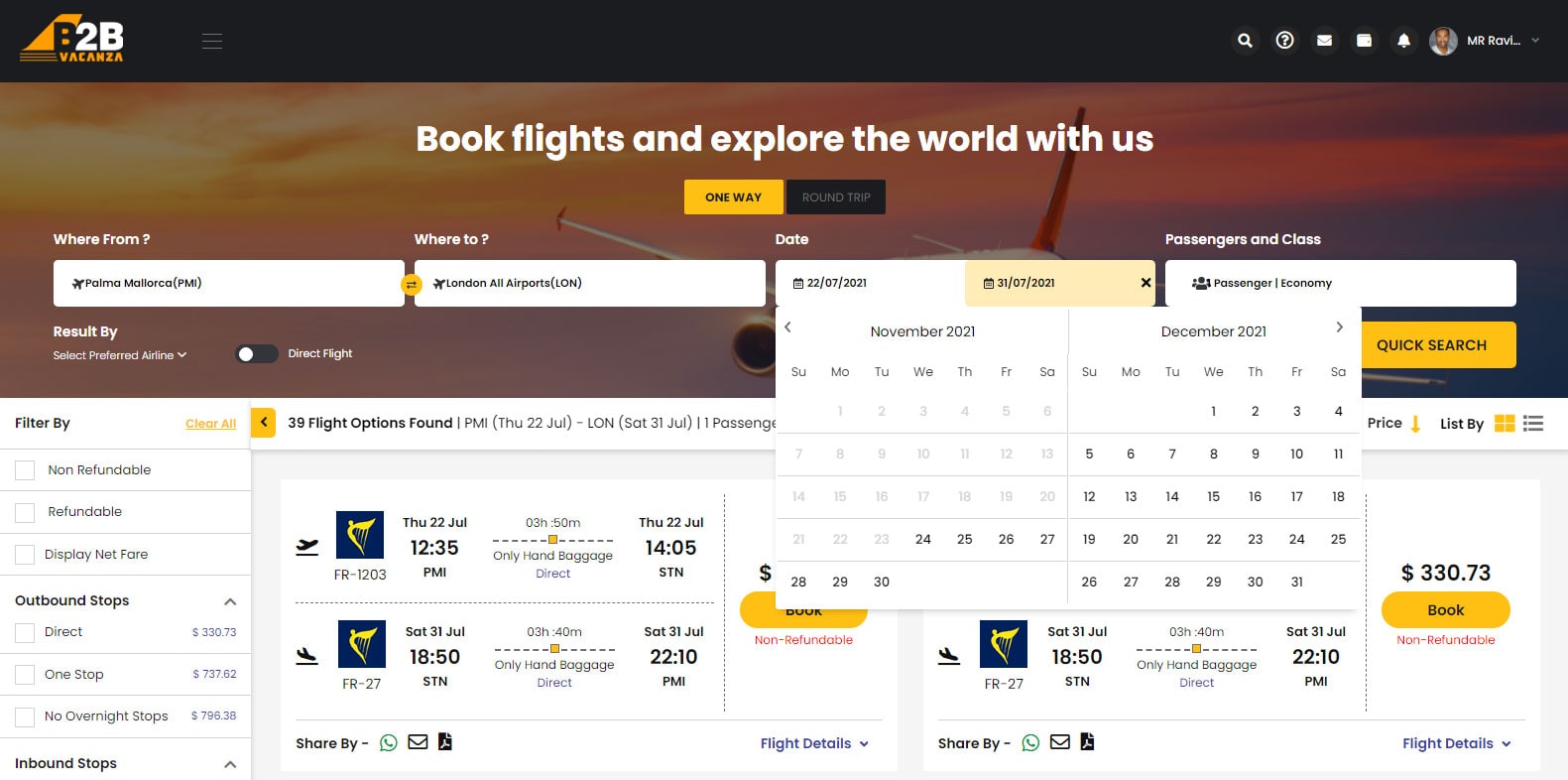The width and height of the screenshot is (1568, 780).
Task: Enable the Direct Flight toggle
Action: point(256,353)
